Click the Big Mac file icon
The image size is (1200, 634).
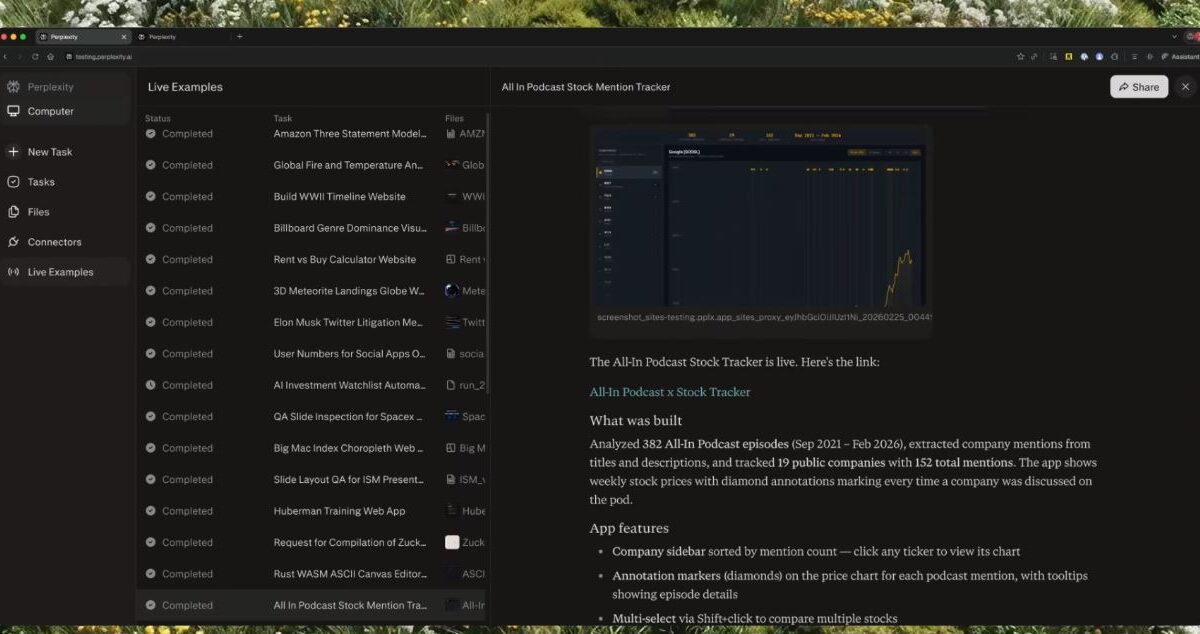click(452, 448)
